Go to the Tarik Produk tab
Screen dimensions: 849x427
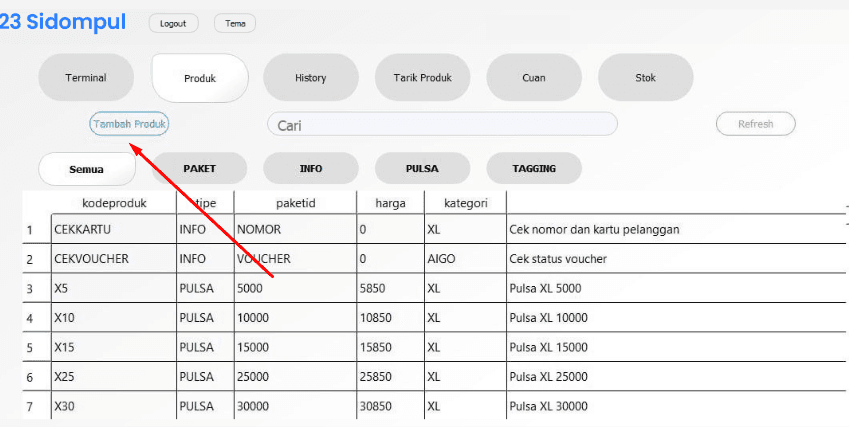pos(422,78)
